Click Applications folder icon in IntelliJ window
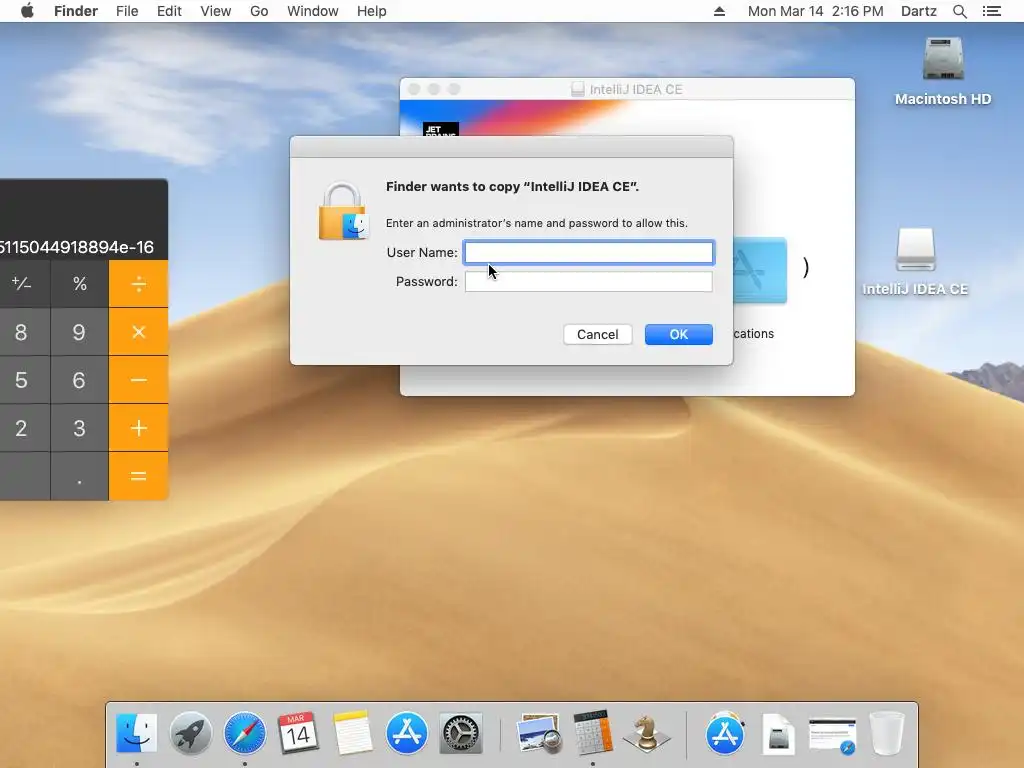 coord(760,270)
